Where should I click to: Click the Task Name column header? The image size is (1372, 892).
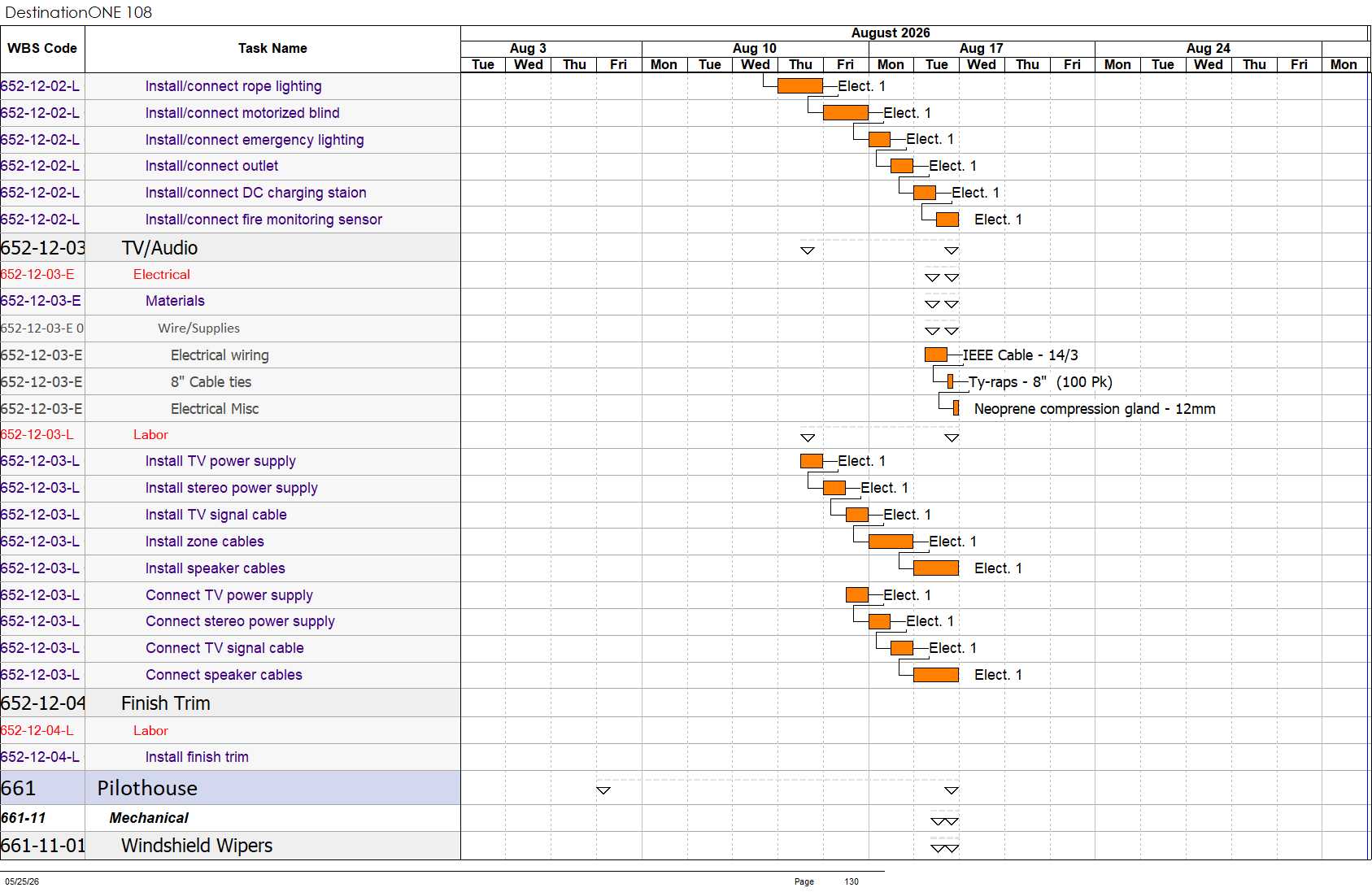point(272,49)
